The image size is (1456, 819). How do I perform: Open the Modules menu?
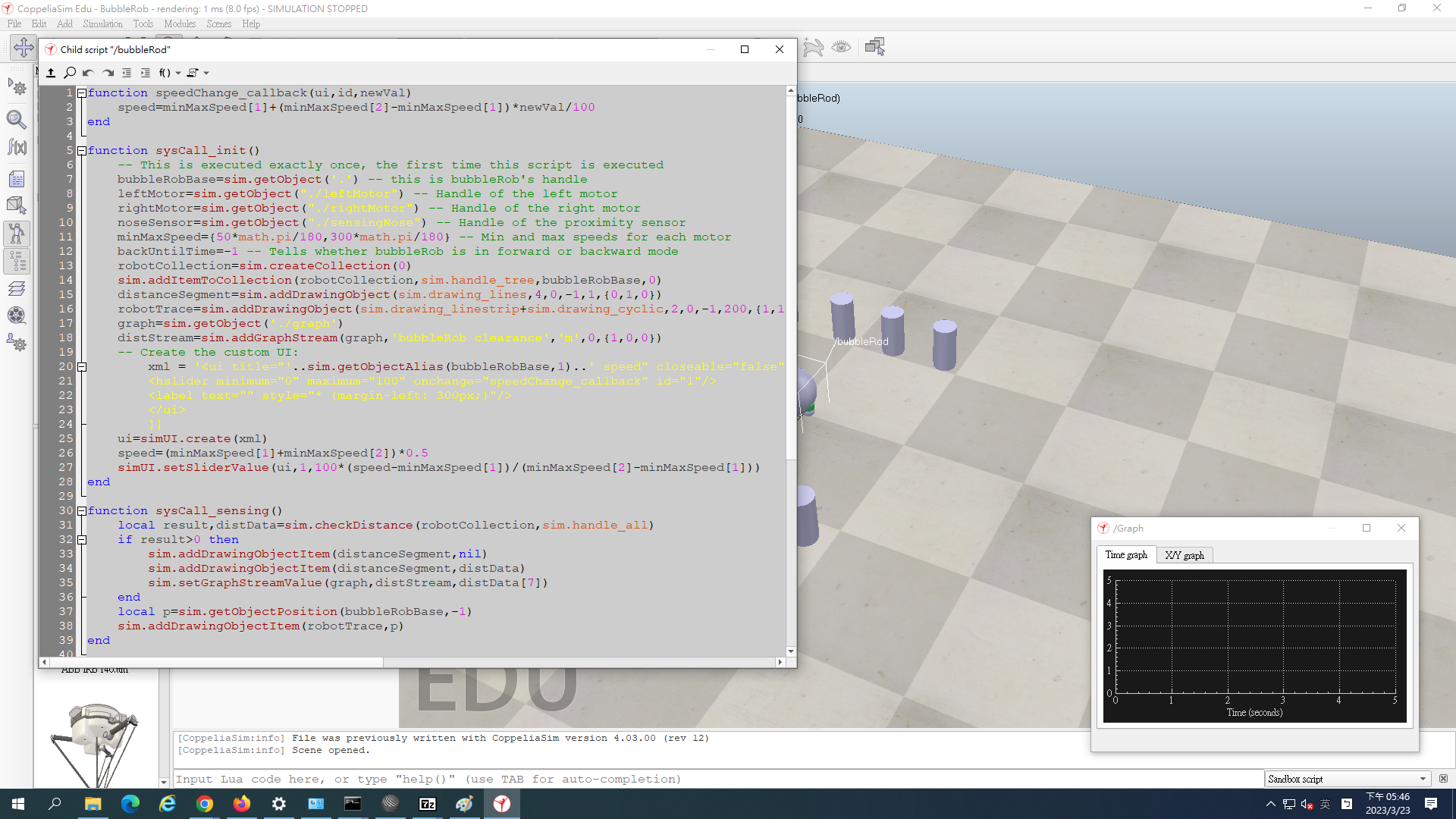click(180, 24)
